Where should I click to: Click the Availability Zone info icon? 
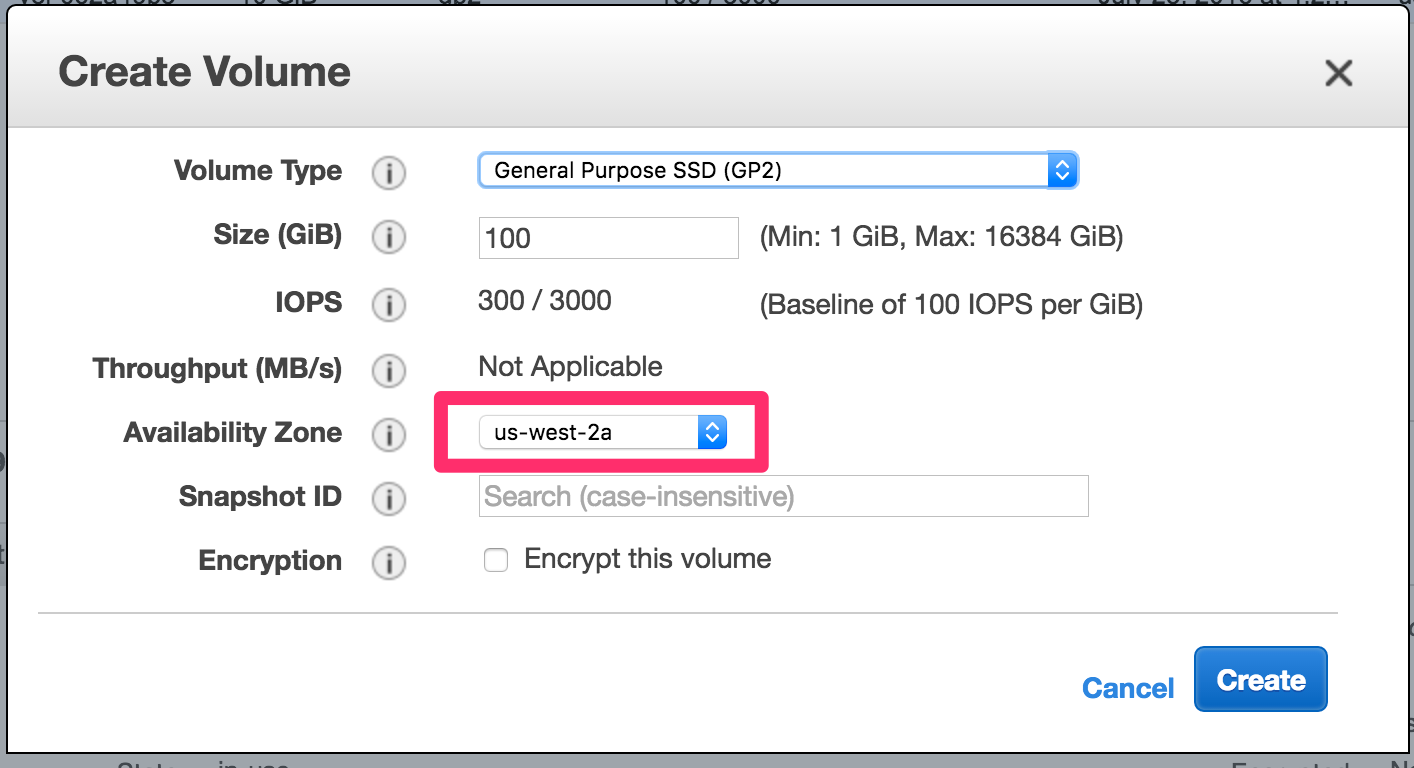[389, 435]
